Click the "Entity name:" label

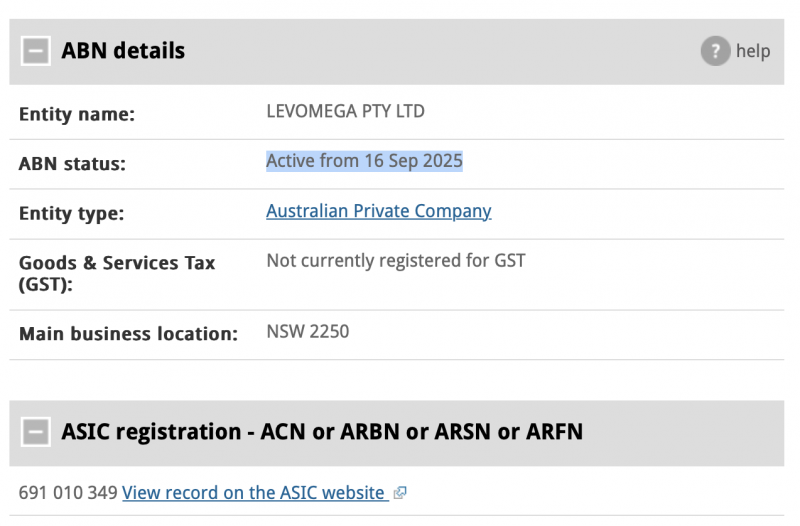tap(76, 114)
